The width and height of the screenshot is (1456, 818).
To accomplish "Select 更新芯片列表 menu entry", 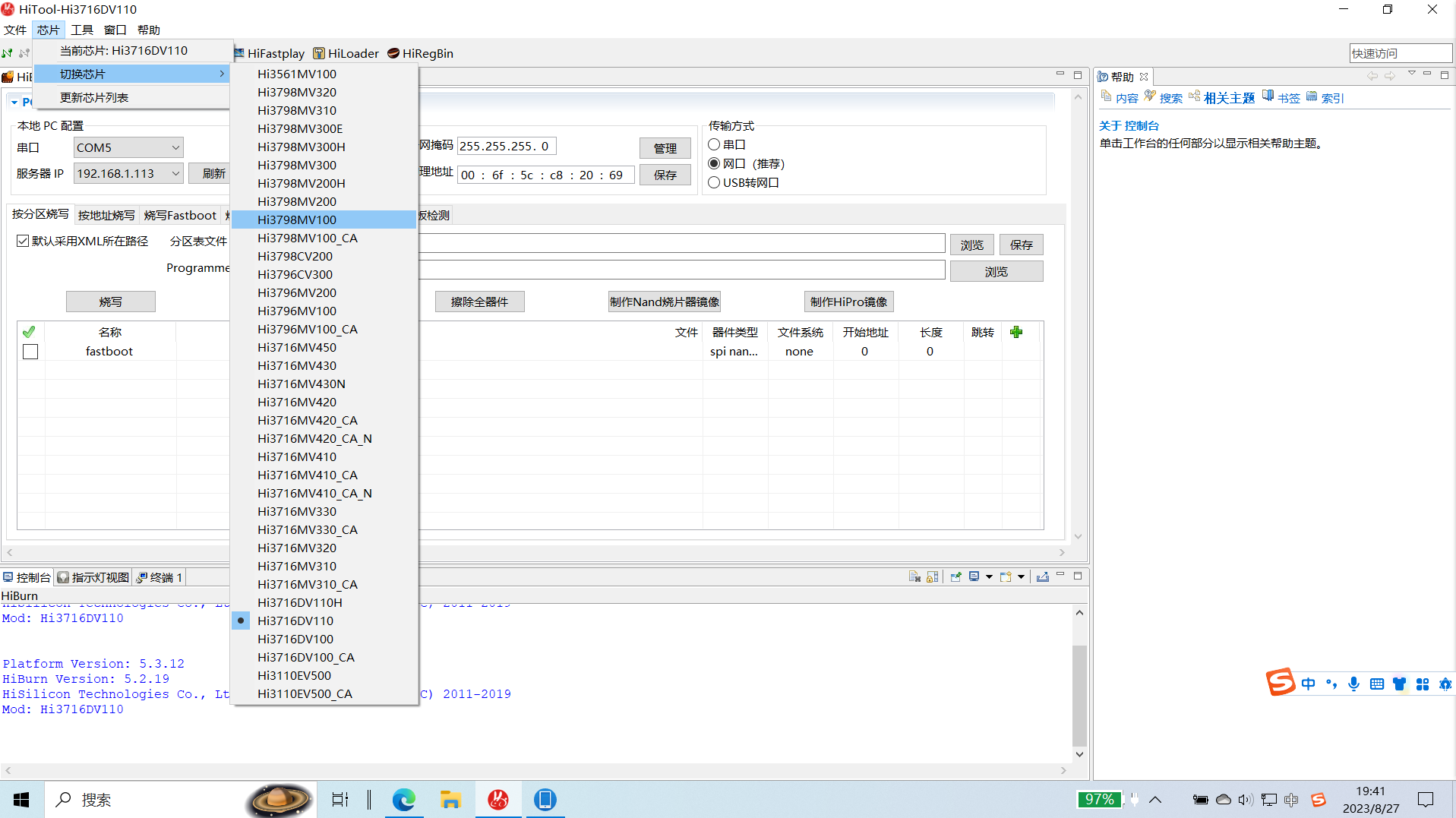I will [x=133, y=97].
